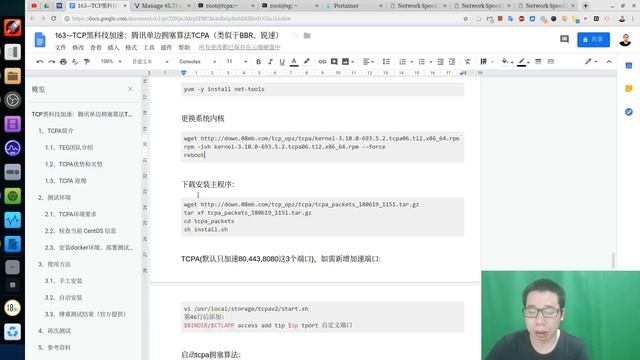The height and width of the screenshot is (360, 640).
Task: Open the paragraph style dropdown
Action: tap(150, 62)
